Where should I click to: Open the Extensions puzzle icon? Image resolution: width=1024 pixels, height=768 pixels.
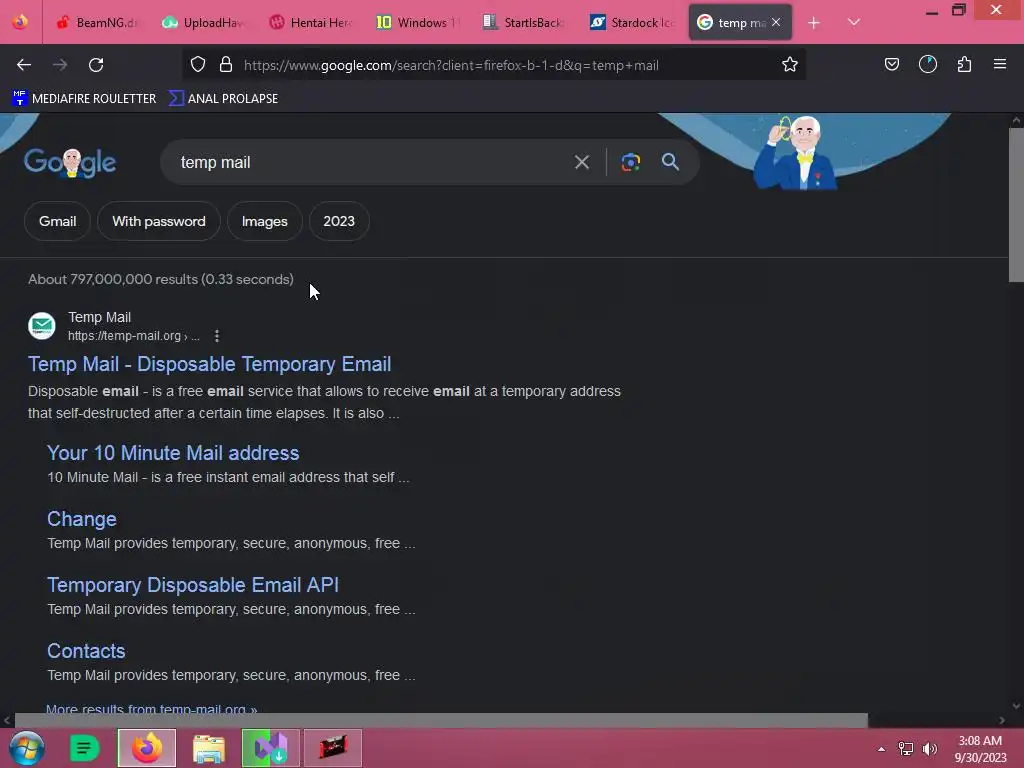(964, 64)
